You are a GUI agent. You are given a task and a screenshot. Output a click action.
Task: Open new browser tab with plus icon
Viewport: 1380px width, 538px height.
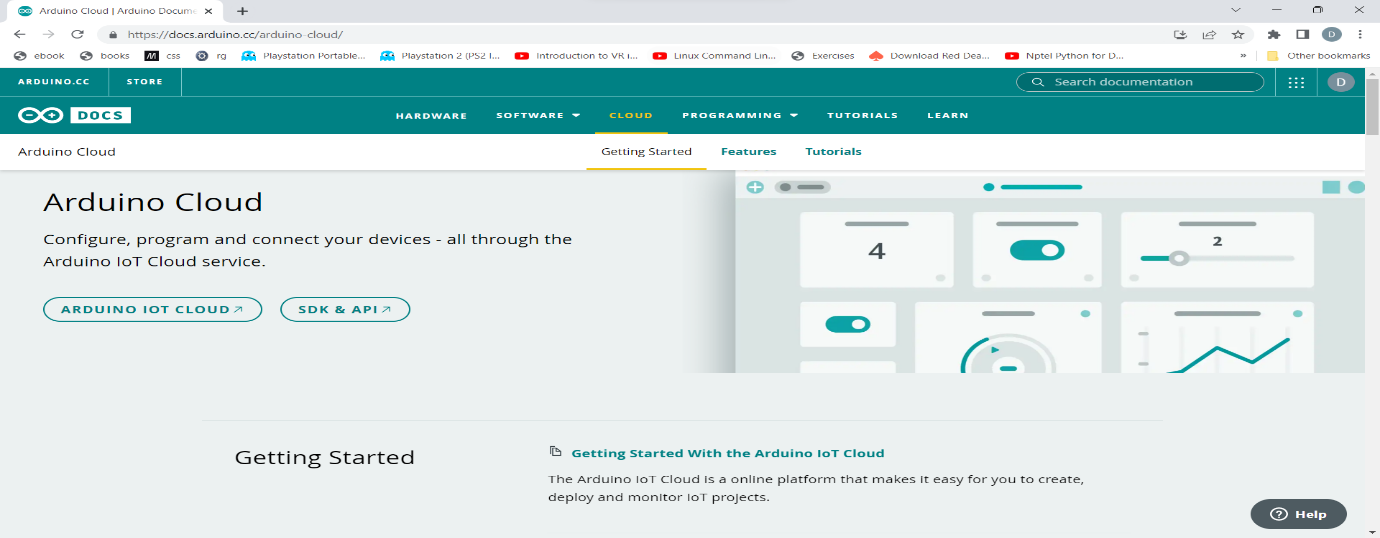pyautogui.click(x=243, y=11)
